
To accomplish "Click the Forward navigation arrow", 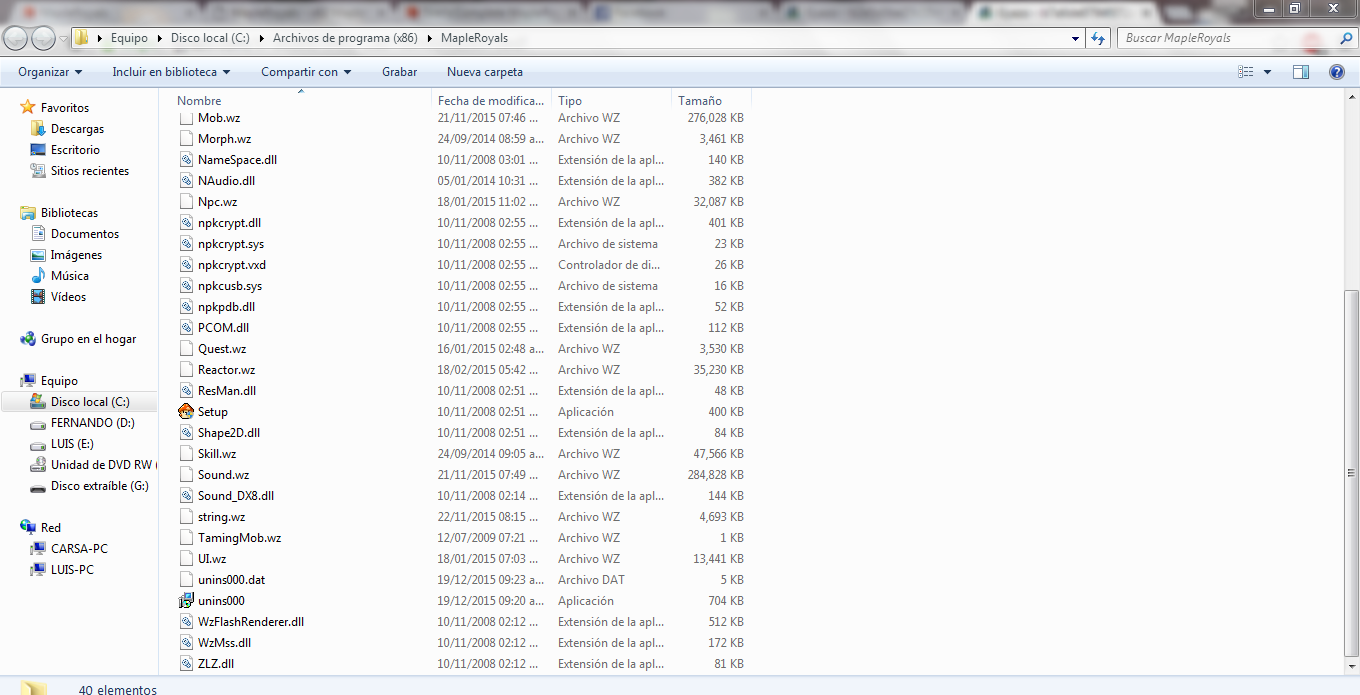I will pyautogui.click(x=43, y=38).
